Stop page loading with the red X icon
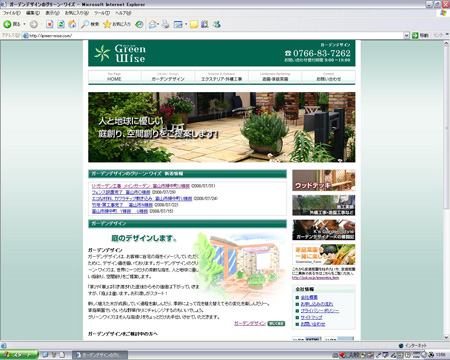This screenshot has width=450, height=360. coord(50,24)
